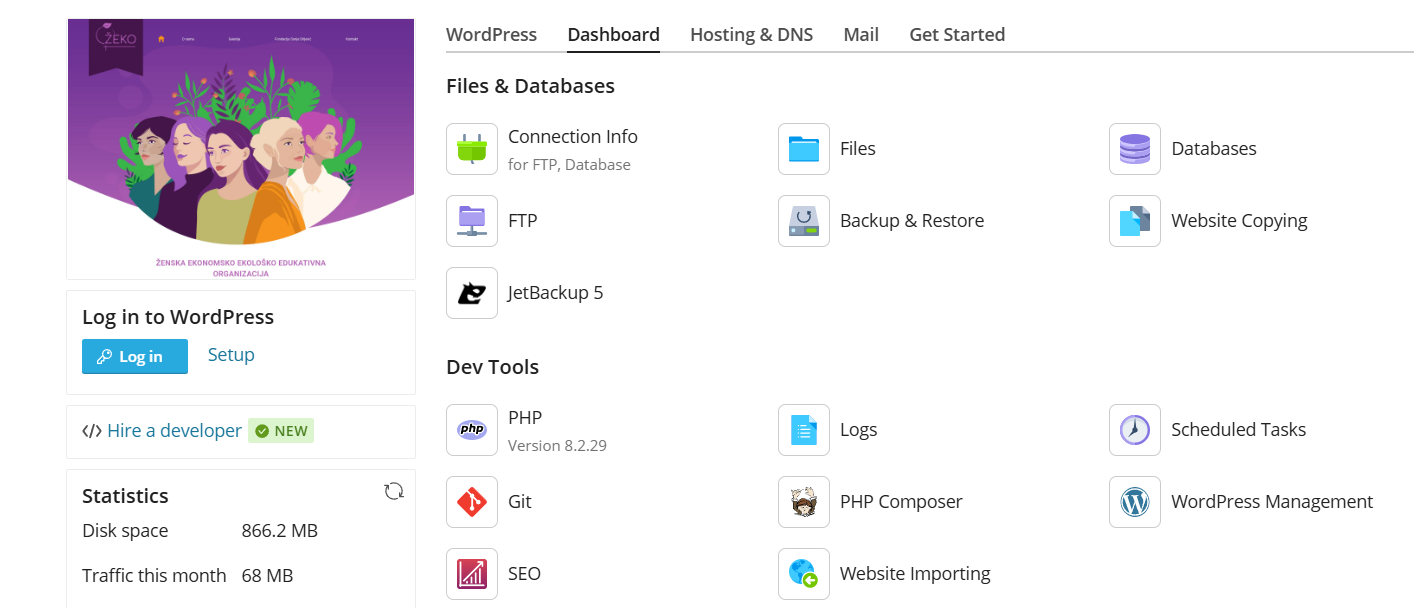The image size is (1414, 608).
Task: Click the Dev Tools heading
Action: (492, 367)
